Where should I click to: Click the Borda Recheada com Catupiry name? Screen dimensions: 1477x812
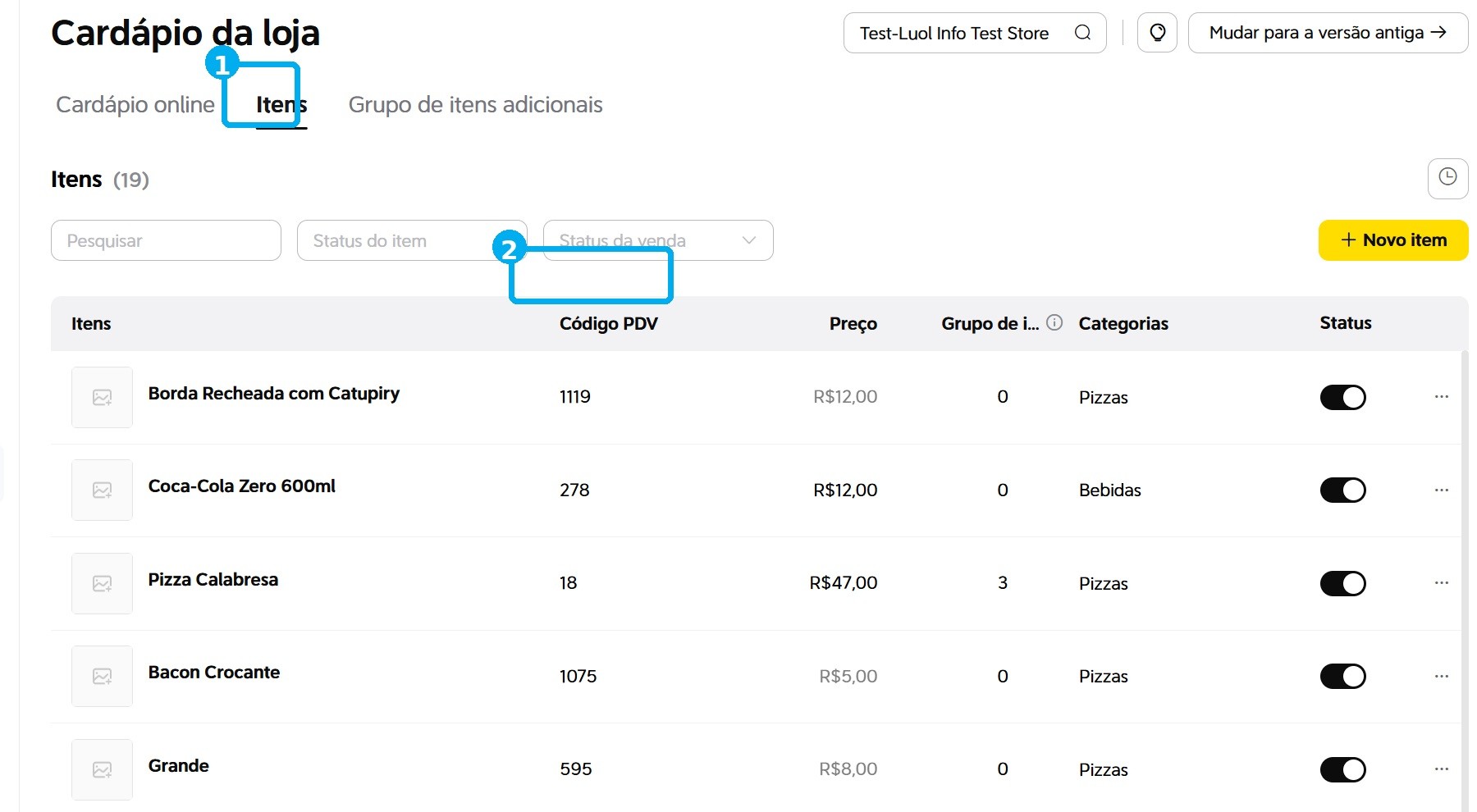[x=274, y=394]
